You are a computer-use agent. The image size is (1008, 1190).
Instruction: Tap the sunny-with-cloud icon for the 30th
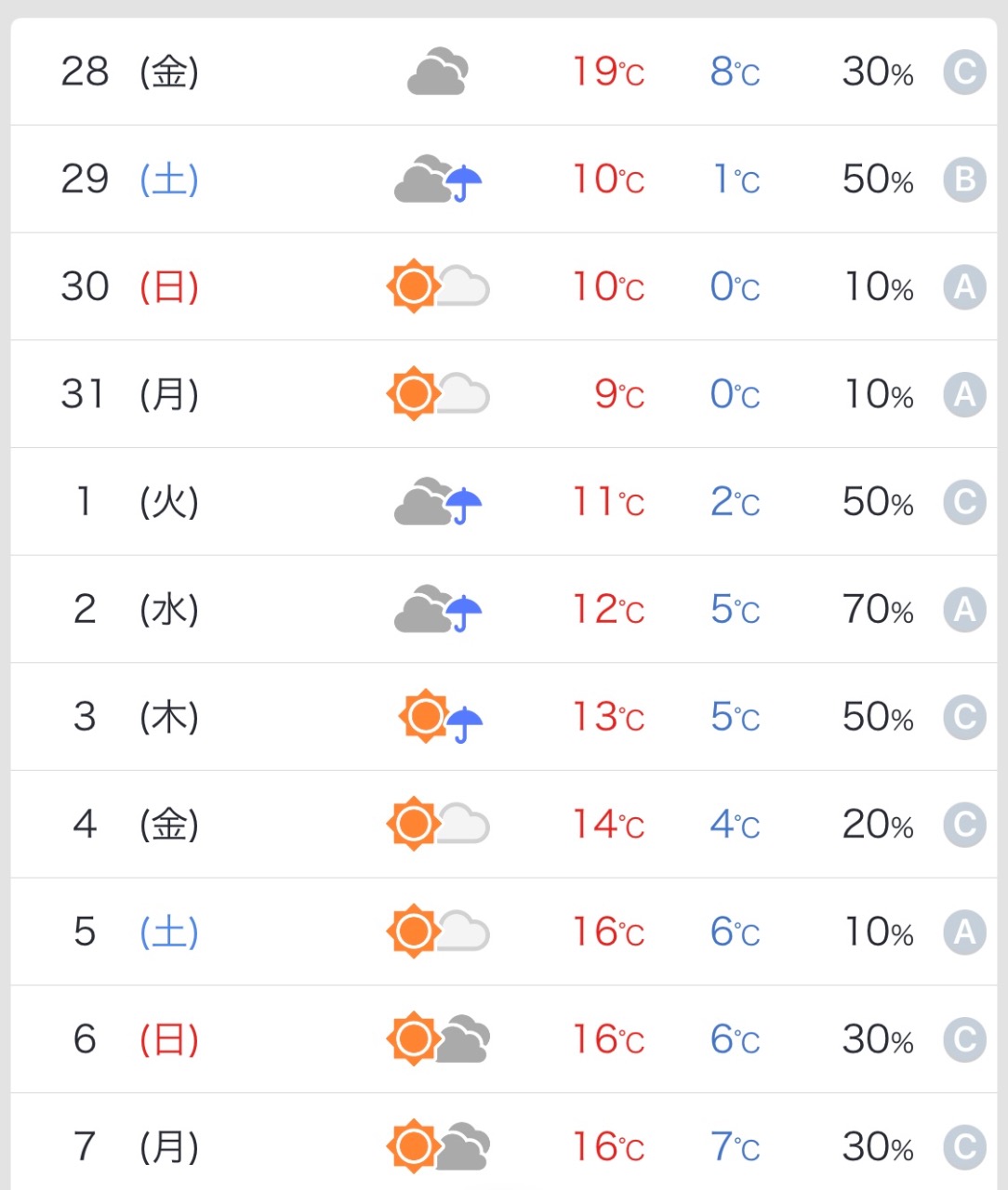[438, 286]
